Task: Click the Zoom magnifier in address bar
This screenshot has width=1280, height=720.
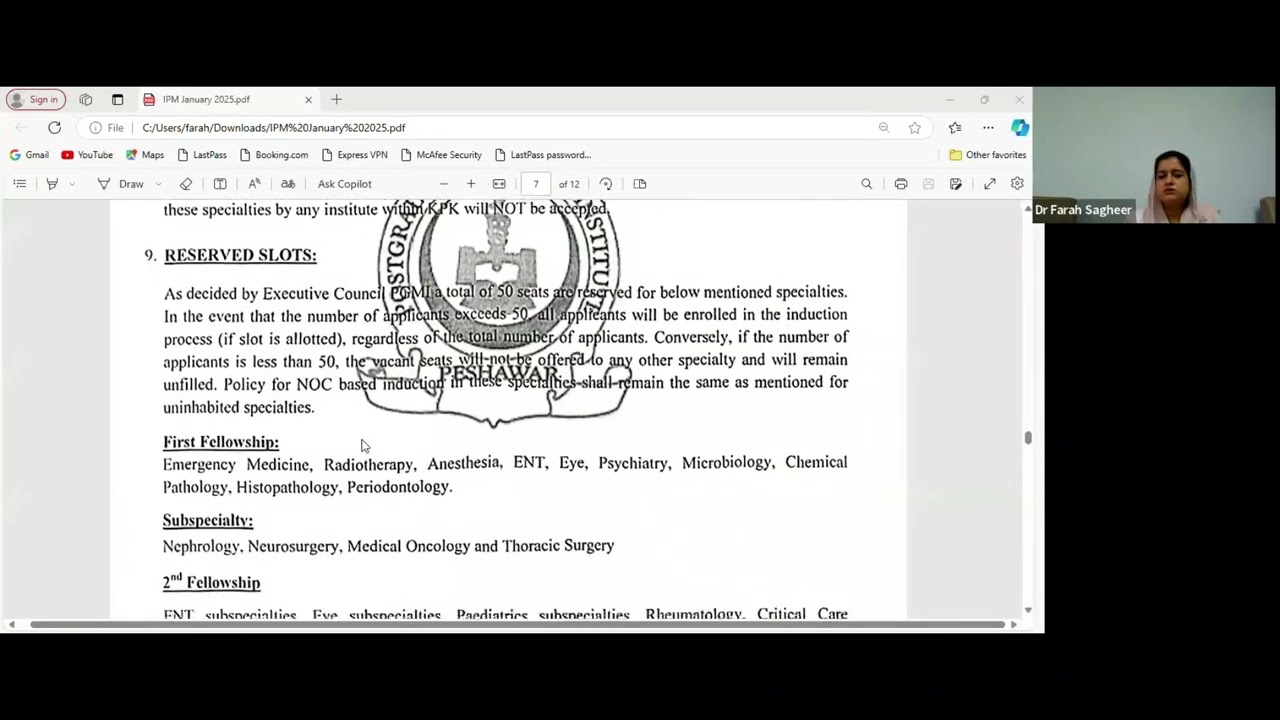Action: pos(884,128)
